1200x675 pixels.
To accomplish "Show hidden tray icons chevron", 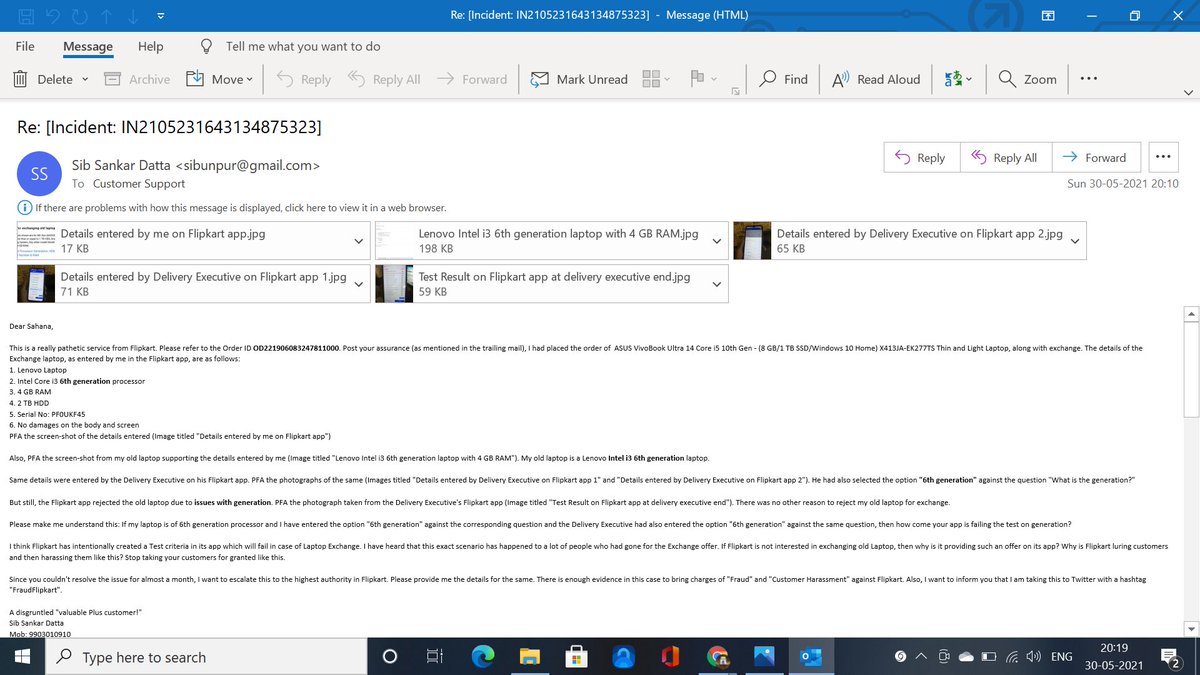I will coord(919,657).
